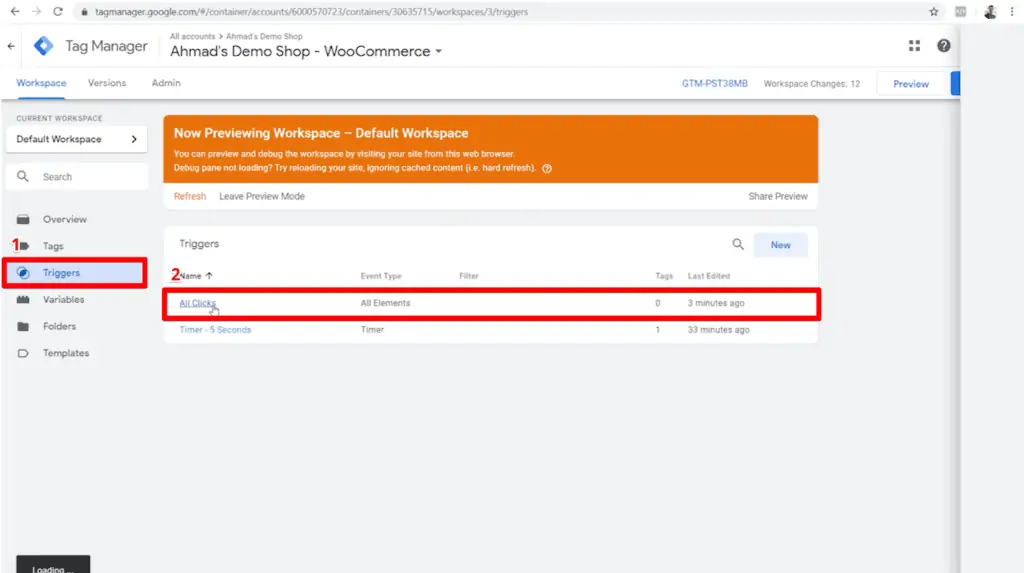Screen dimensions: 1024x573
Task: Switch to the Versions tab
Action: pos(107,83)
